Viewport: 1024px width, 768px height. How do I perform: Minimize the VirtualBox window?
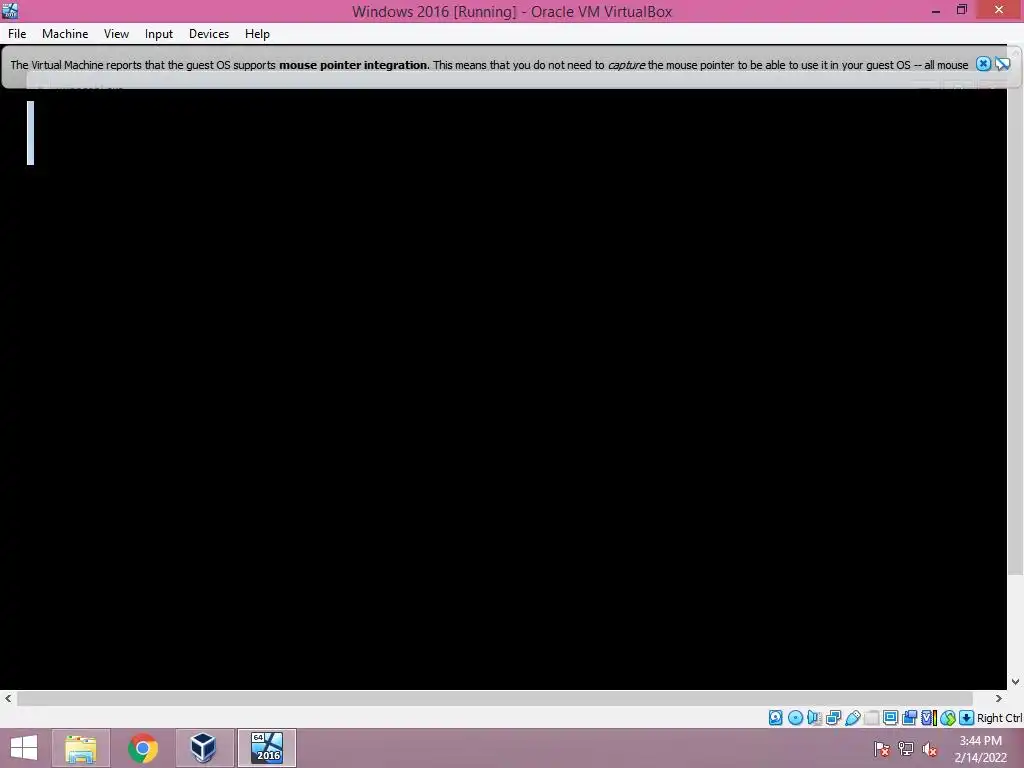pyautogui.click(x=936, y=10)
